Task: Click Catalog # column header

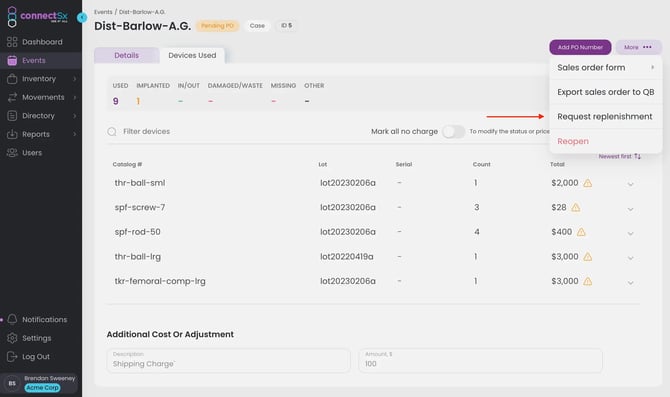Action: pos(127,165)
